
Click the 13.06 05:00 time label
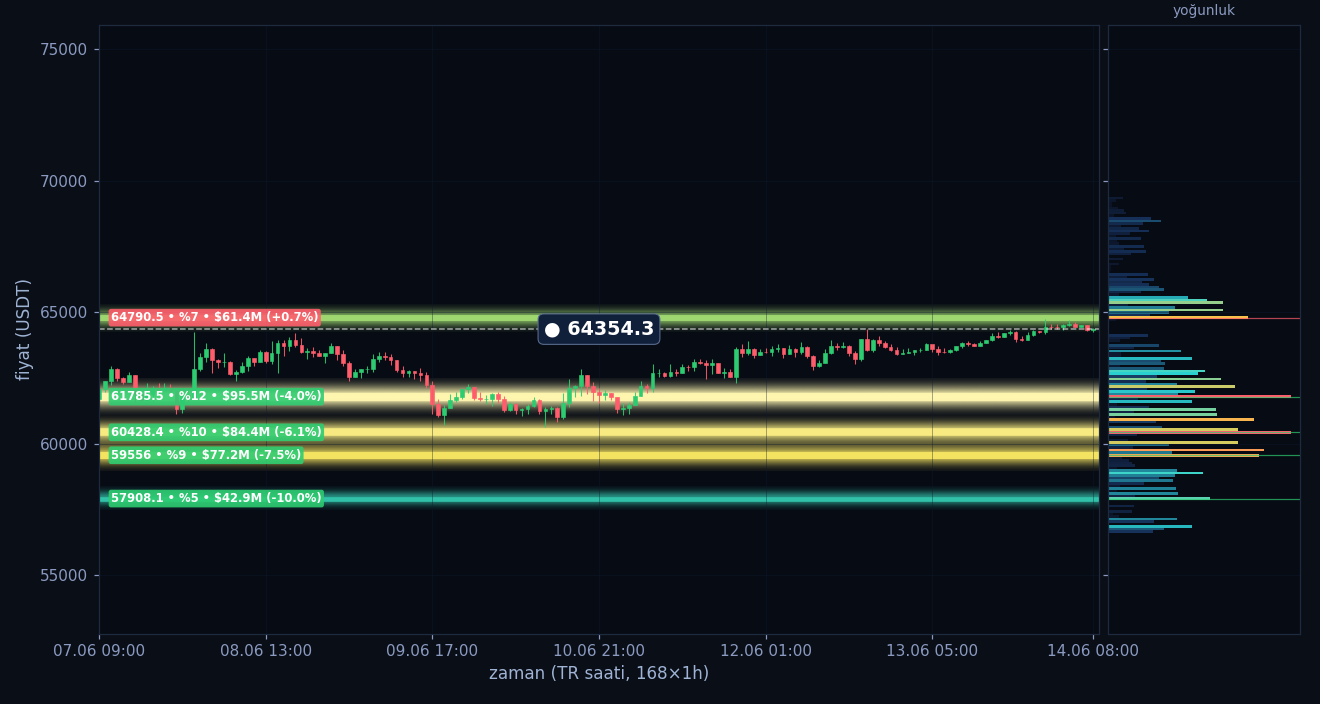pyautogui.click(x=932, y=651)
